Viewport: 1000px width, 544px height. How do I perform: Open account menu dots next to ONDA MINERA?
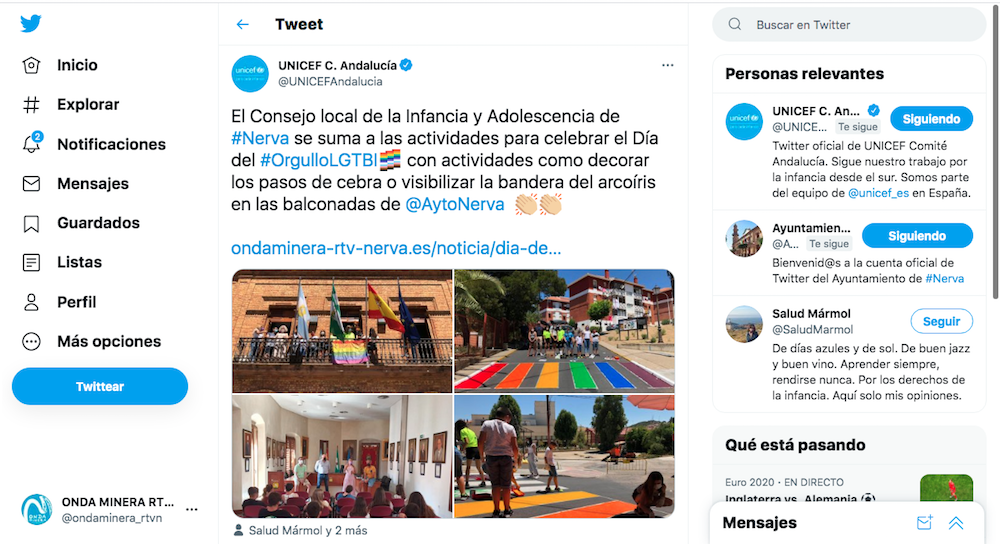pos(191,509)
